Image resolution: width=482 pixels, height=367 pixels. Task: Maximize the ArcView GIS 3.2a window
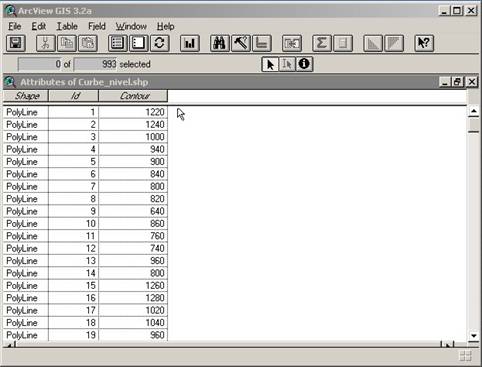[x=457, y=11]
